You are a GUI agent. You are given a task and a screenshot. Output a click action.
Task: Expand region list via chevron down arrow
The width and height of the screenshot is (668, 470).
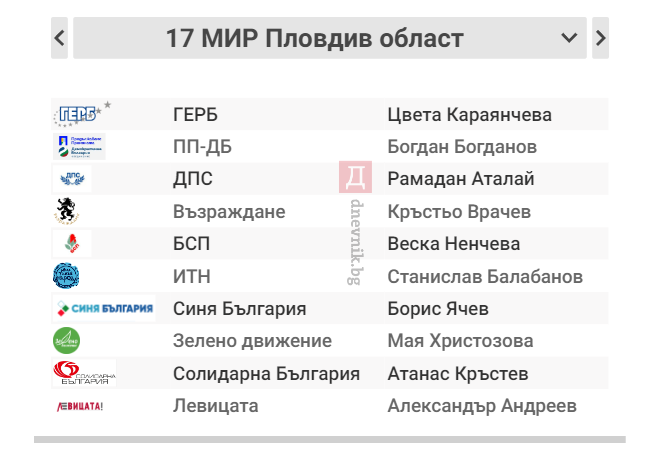click(x=569, y=38)
